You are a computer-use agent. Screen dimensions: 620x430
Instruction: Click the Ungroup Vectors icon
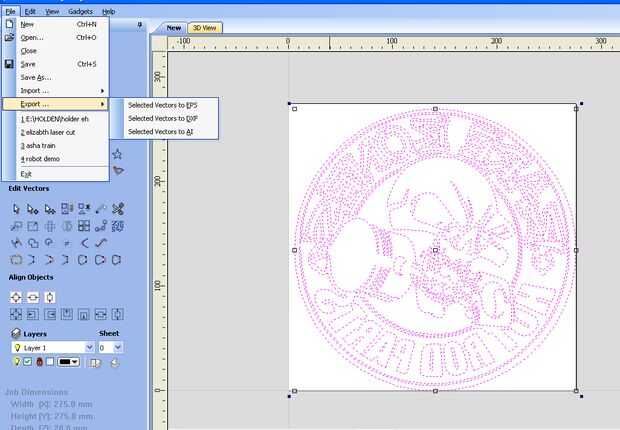point(84,208)
